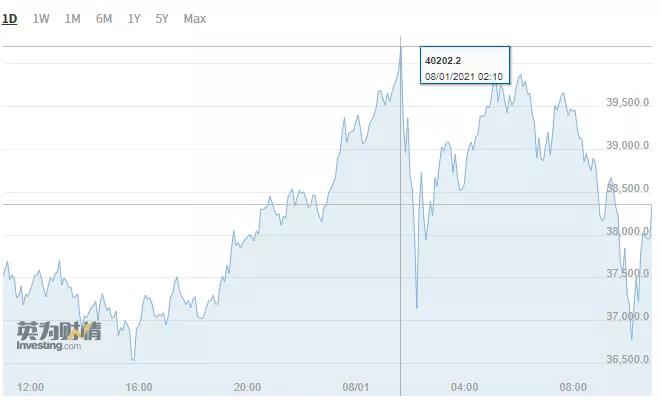Click the 20:00 time axis label
This screenshot has height=400, width=660.
(248, 387)
